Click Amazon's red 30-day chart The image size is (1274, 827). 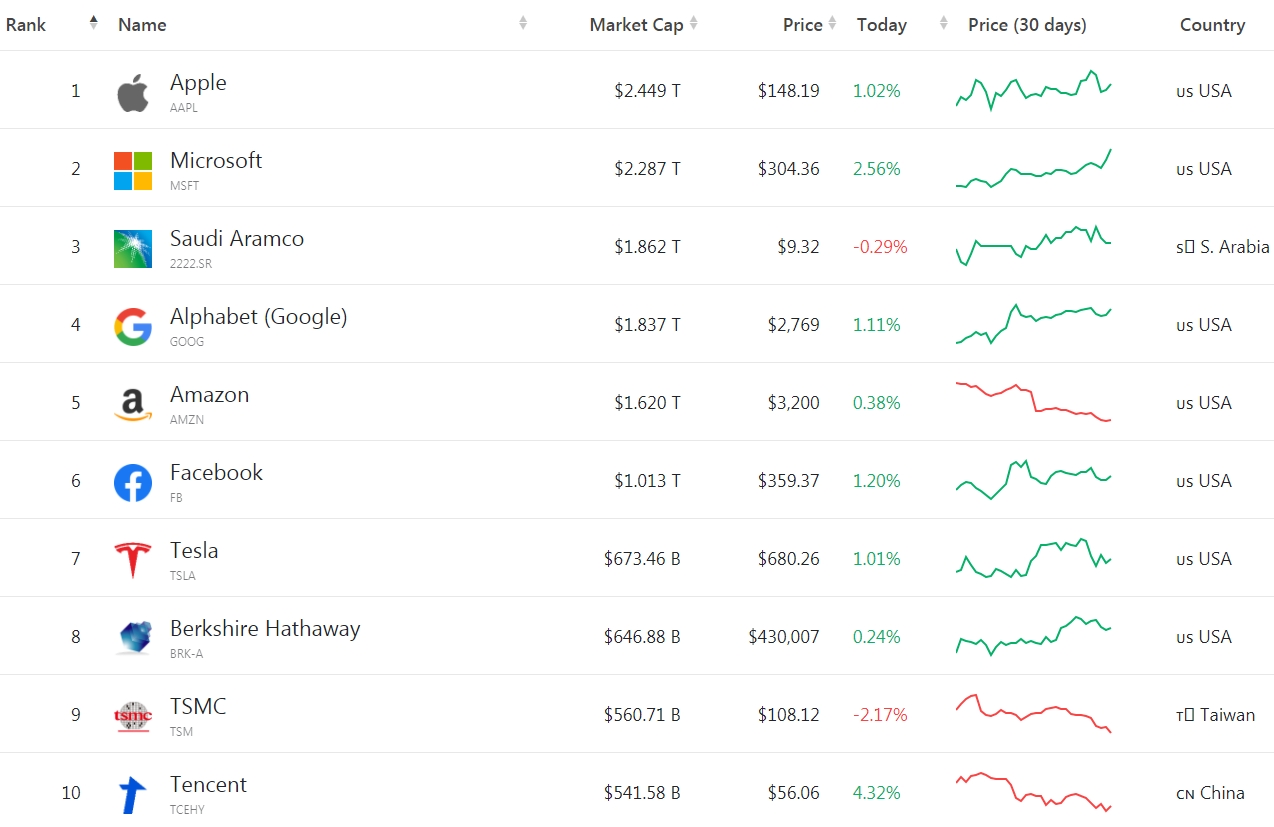click(x=1034, y=401)
